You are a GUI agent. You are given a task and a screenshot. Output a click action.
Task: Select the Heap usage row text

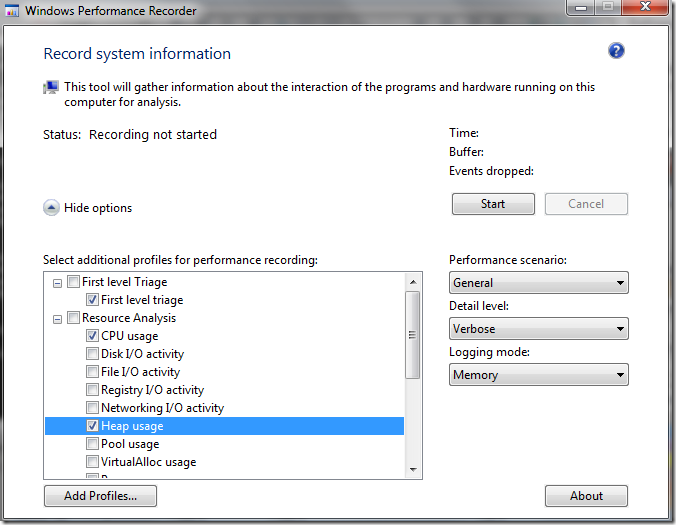tap(132, 426)
